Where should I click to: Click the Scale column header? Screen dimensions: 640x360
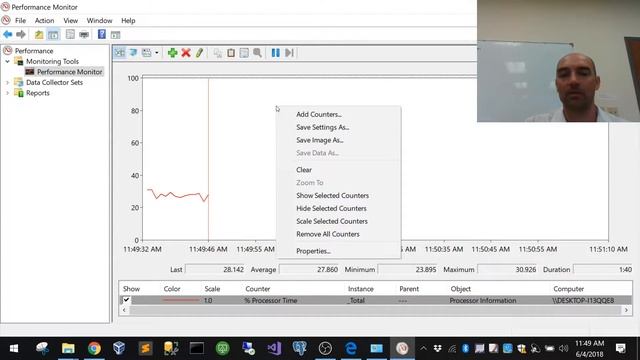(x=212, y=289)
